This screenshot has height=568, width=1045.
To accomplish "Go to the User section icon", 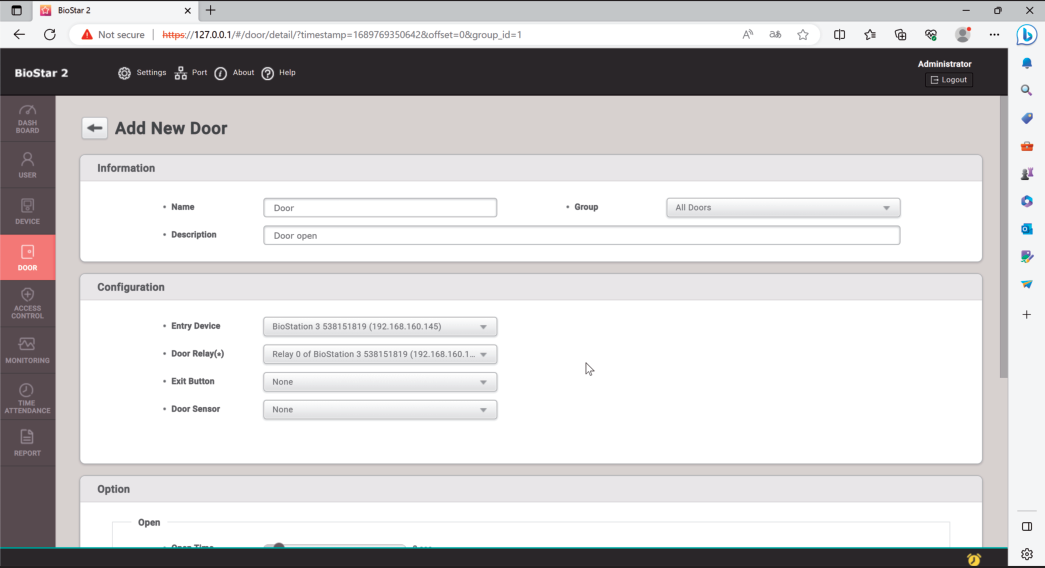I will [x=27, y=165].
